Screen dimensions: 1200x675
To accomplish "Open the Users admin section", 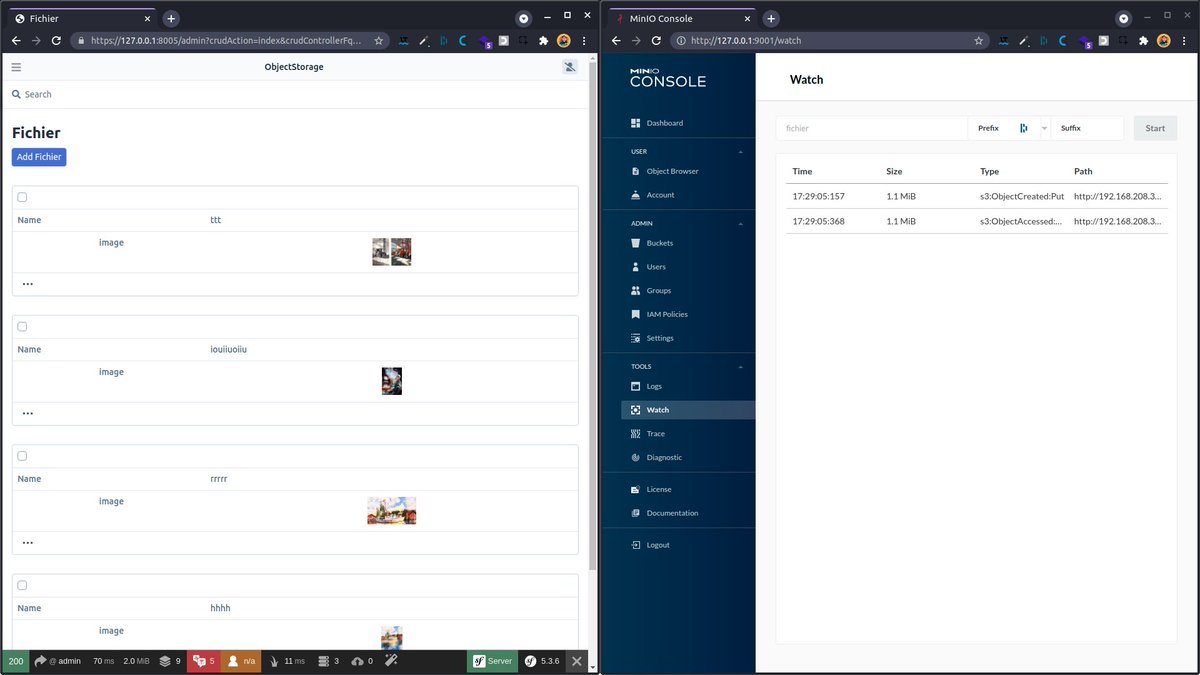I will tap(657, 266).
